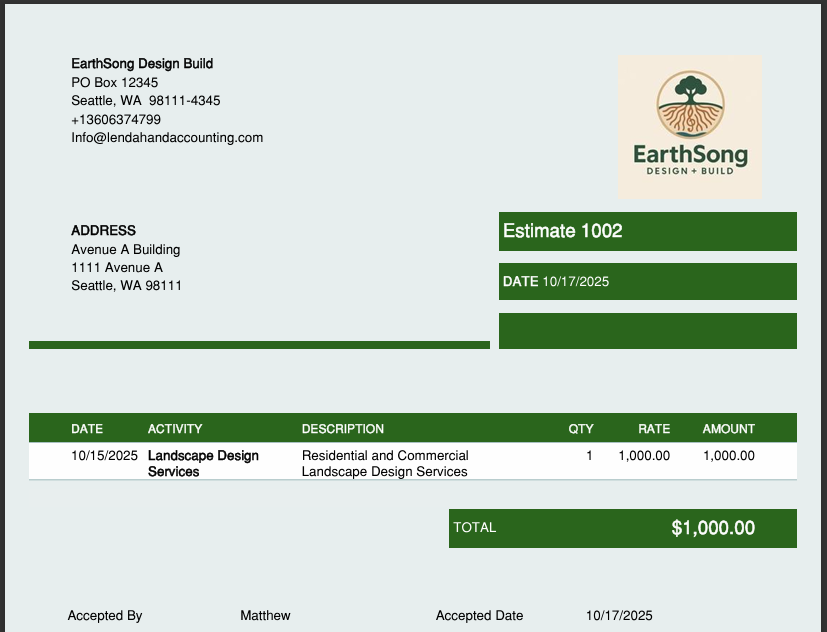Click the ACTIVITY column header
This screenshot has height=632, width=827.
(x=175, y=429)
